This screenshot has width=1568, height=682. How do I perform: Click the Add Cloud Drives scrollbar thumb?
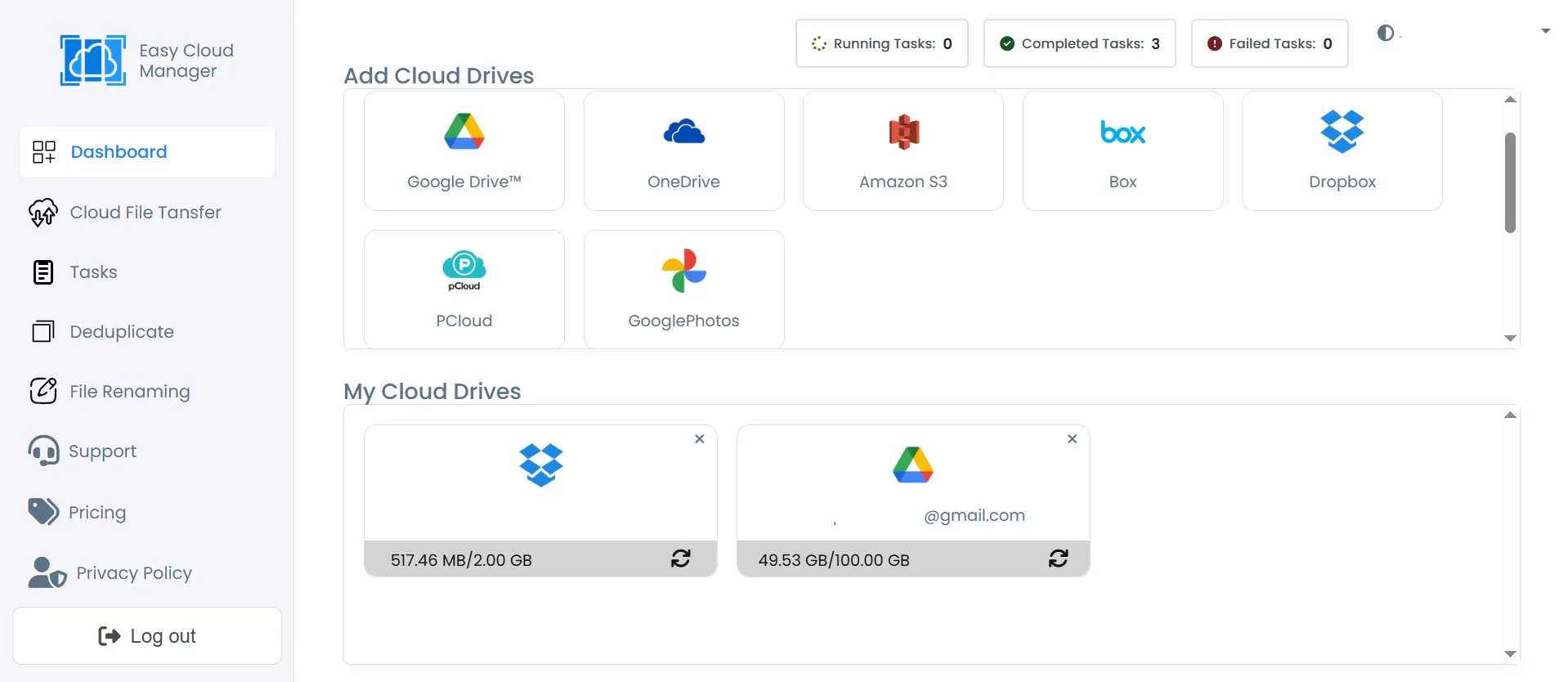click(x=1511, y=182)
